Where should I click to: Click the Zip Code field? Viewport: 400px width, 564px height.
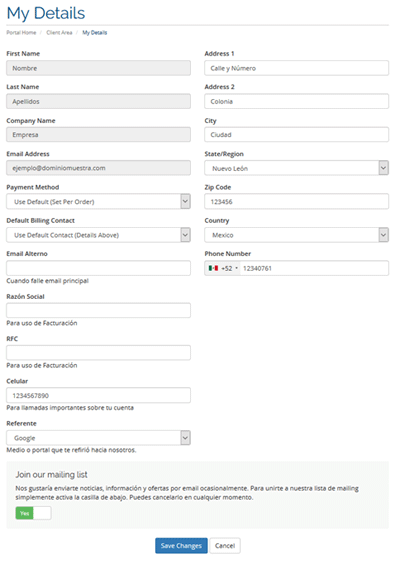(296, 201)
